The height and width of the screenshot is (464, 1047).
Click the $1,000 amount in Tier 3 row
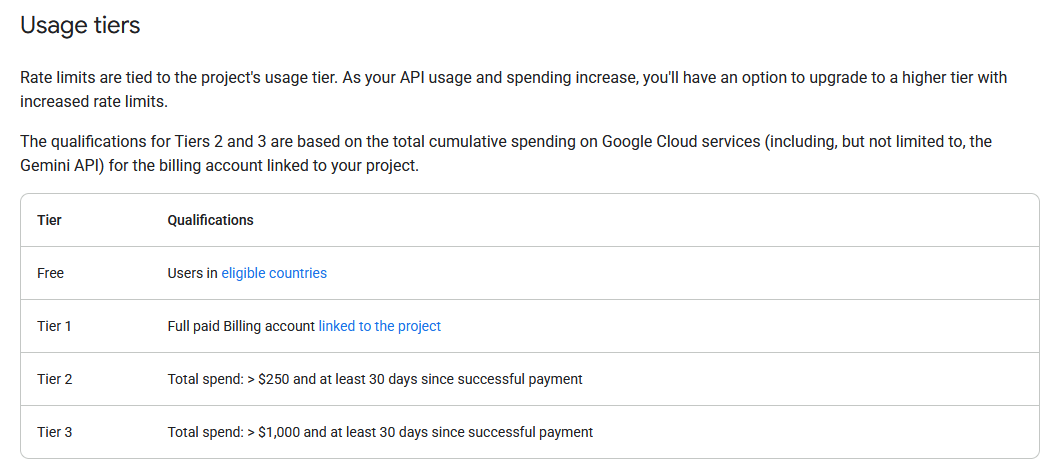pyautogui.click(x=276, y=433)
